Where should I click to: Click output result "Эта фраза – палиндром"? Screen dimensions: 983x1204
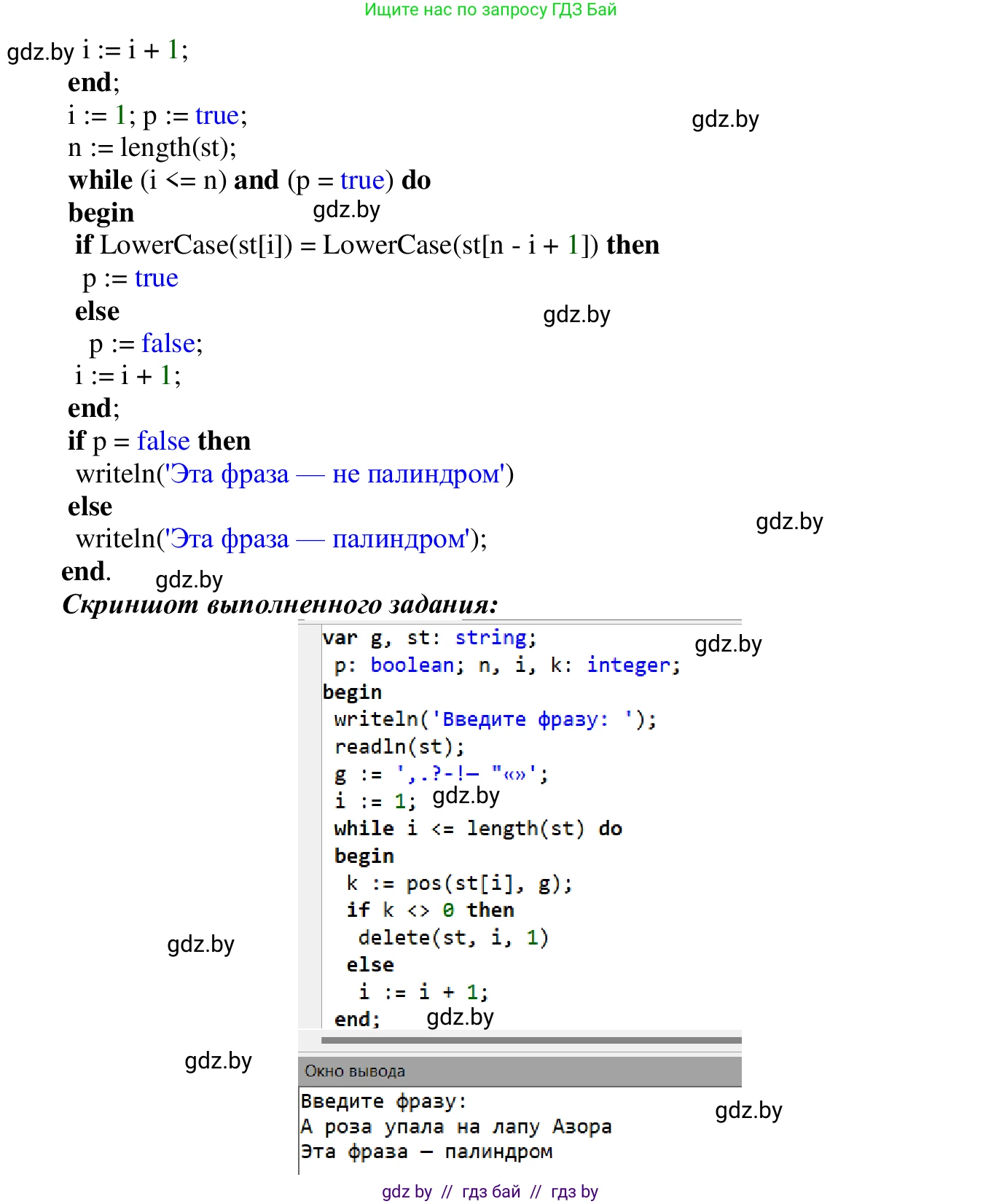point(426,1152)
